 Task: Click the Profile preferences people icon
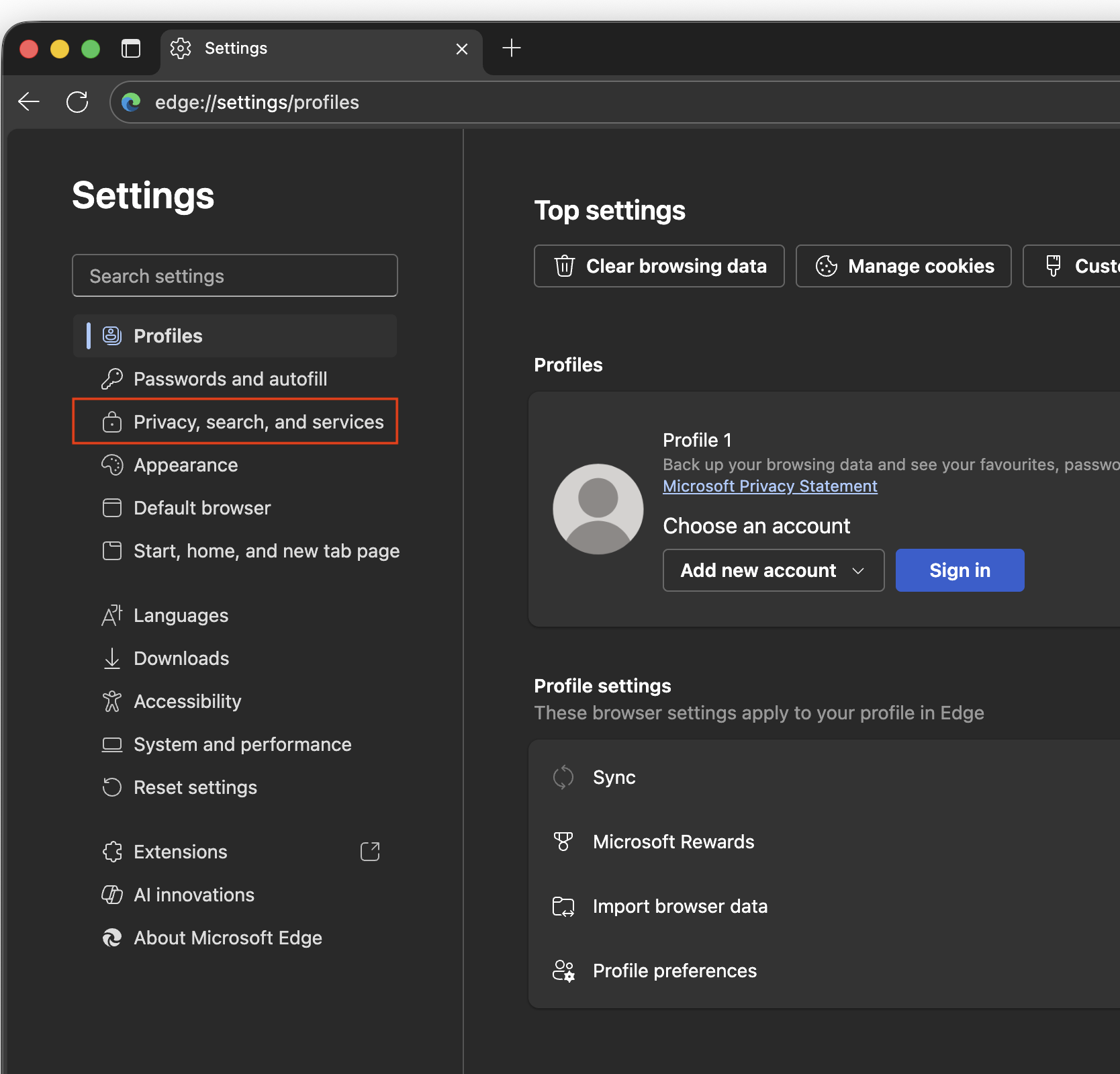[x=563, y=971]
